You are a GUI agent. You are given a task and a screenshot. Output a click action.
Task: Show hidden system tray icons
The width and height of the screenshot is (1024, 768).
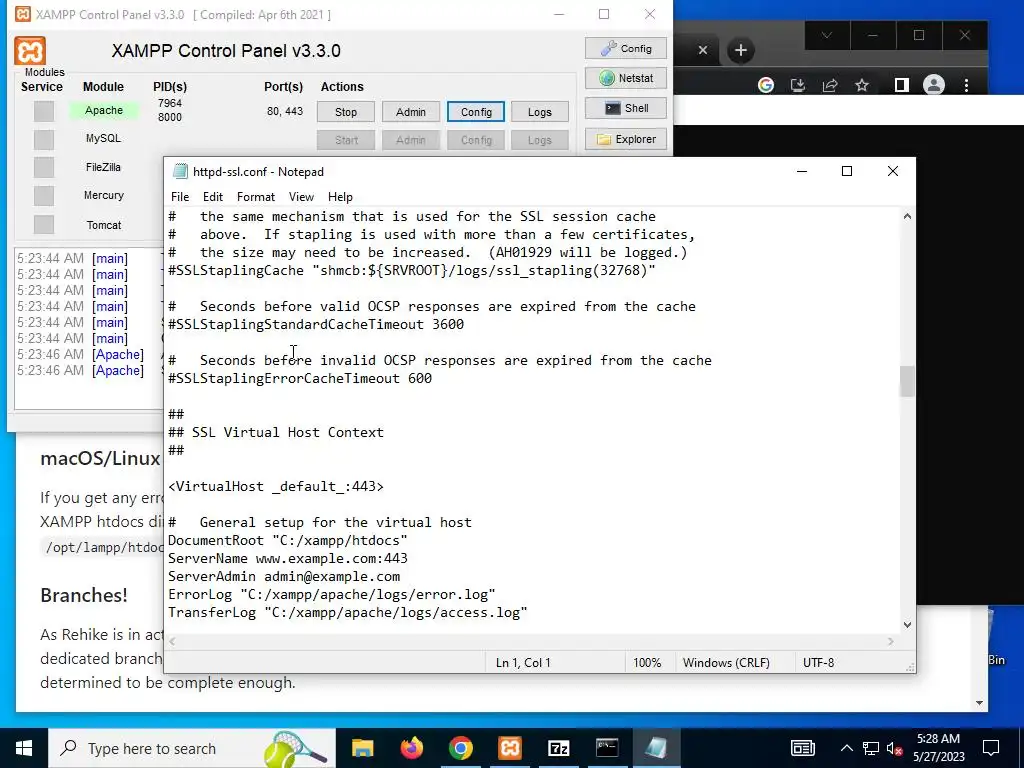point(846,748)
